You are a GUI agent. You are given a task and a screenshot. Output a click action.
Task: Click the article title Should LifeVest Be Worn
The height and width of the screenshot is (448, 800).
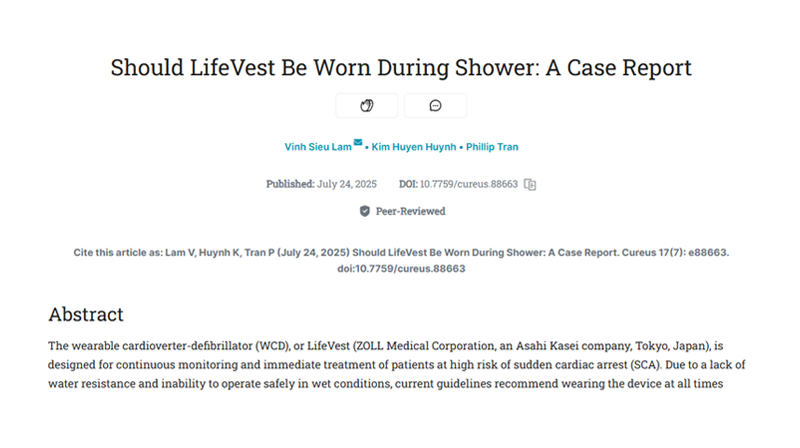[401, 67]
